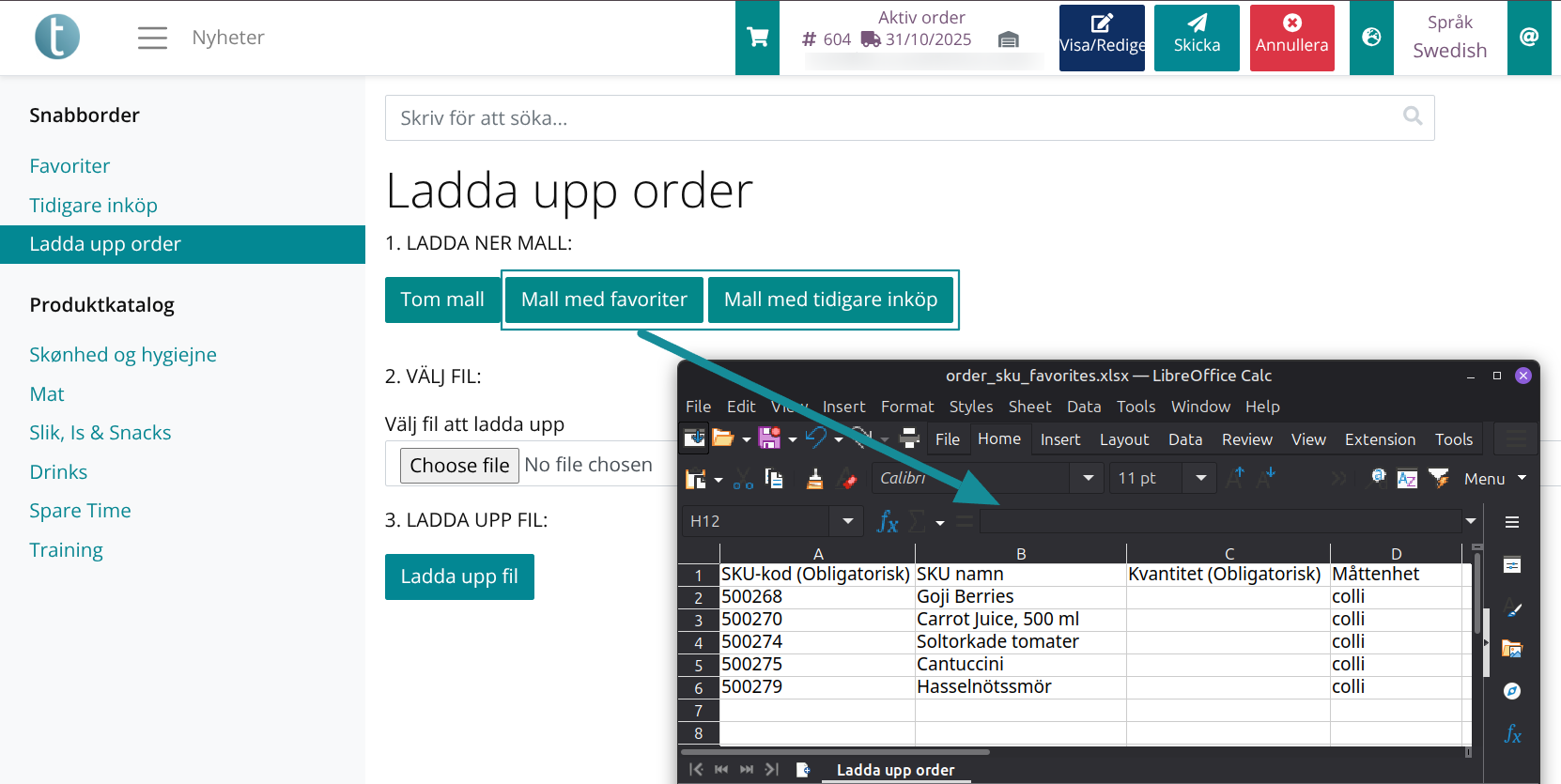Click the red Annullera button
The image size is (1561, 784).
[1291, 38]
